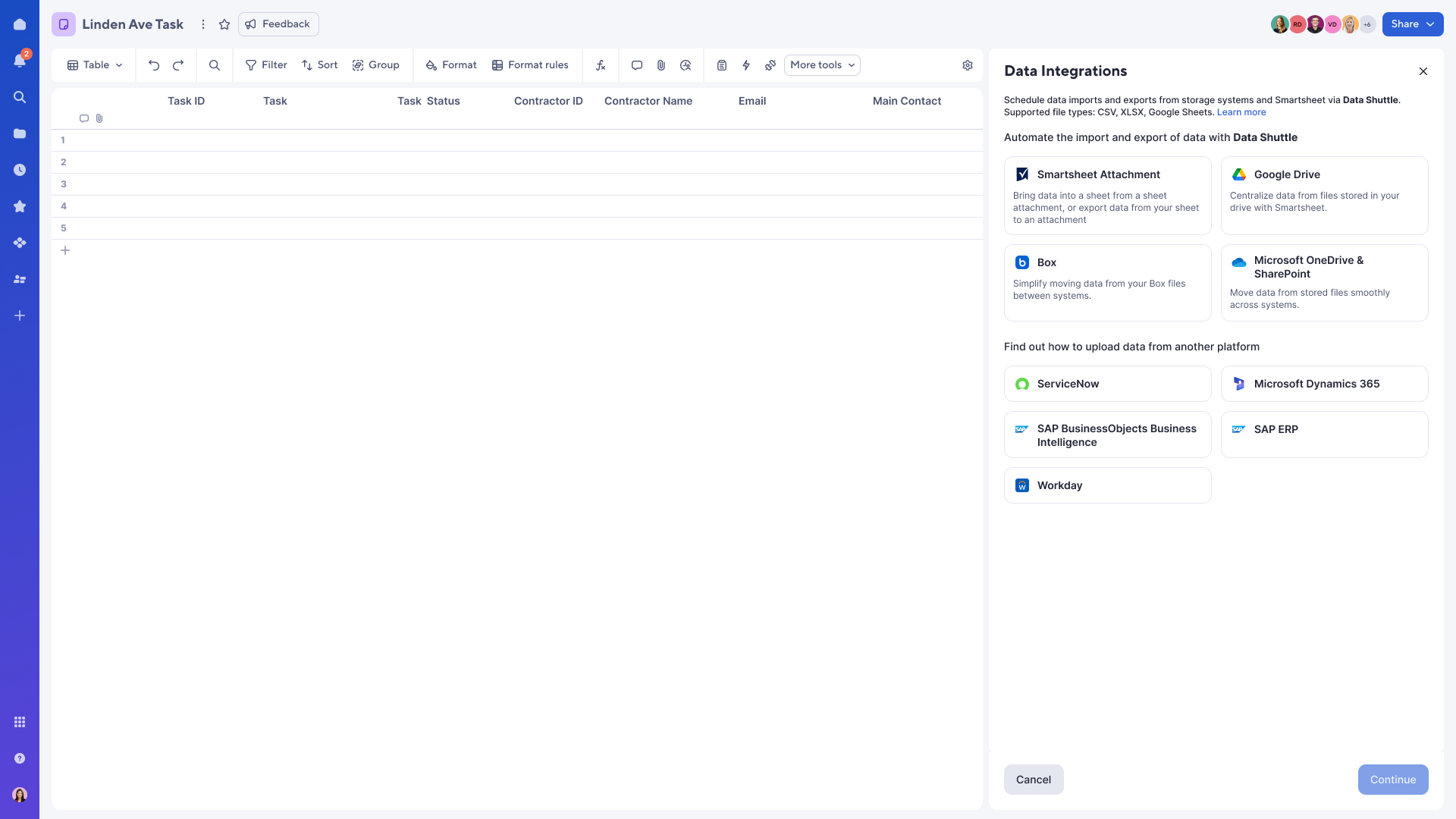Open the Share button dropdown arrow
This screenshot has height=819, width=1456.
(1430, 24)
